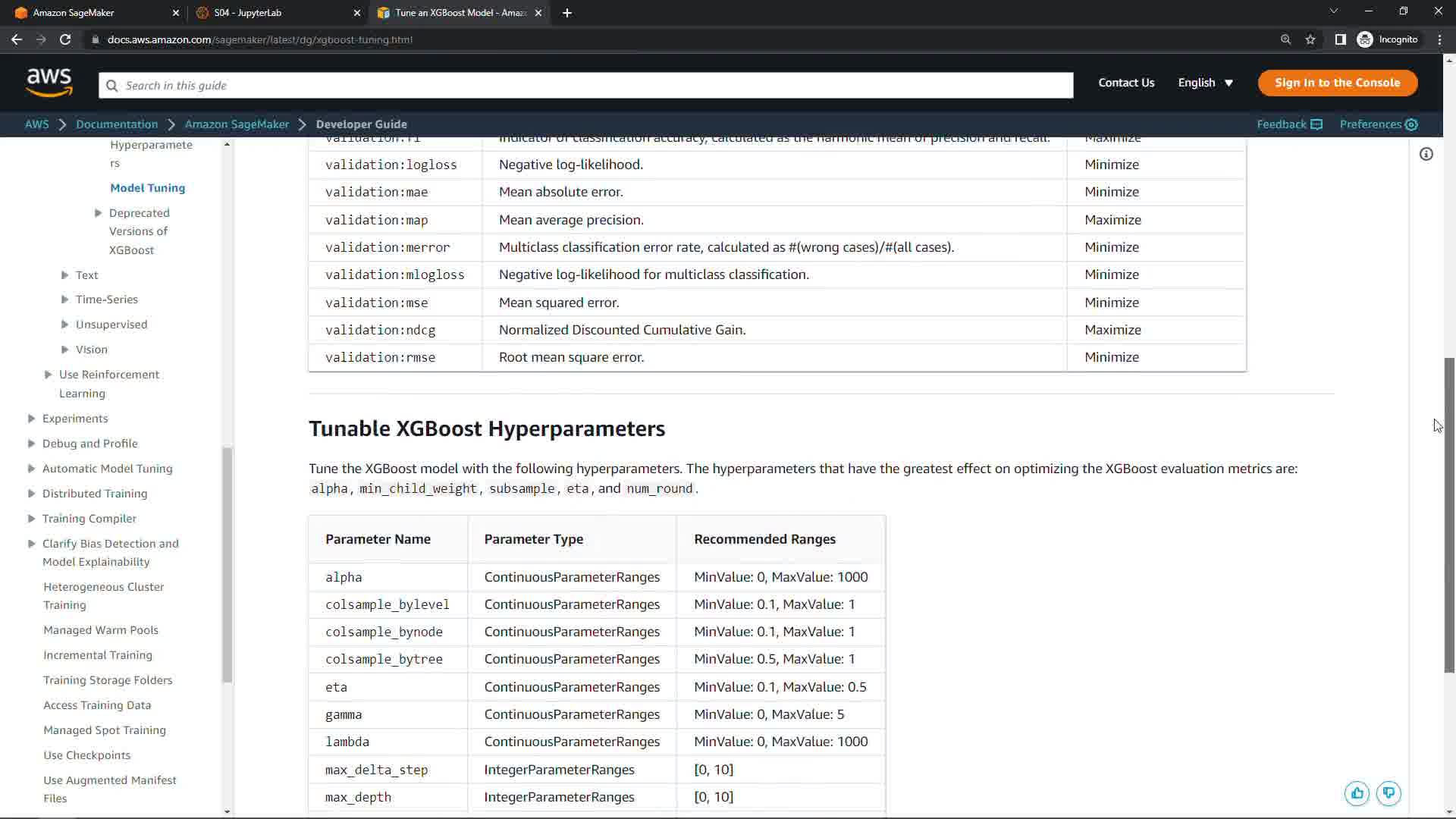The image size is (1456, 819).
Task: Open browser zoom magnifier icon
Action: (1285, 39)
